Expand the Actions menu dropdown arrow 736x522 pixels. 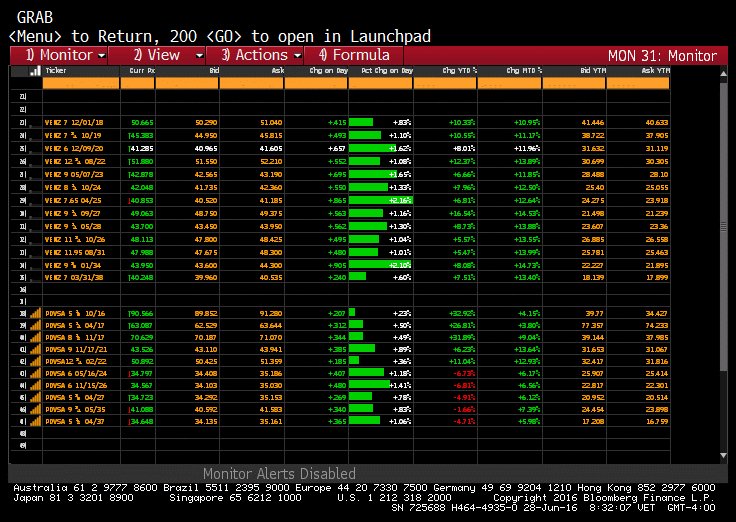(298, 56)
